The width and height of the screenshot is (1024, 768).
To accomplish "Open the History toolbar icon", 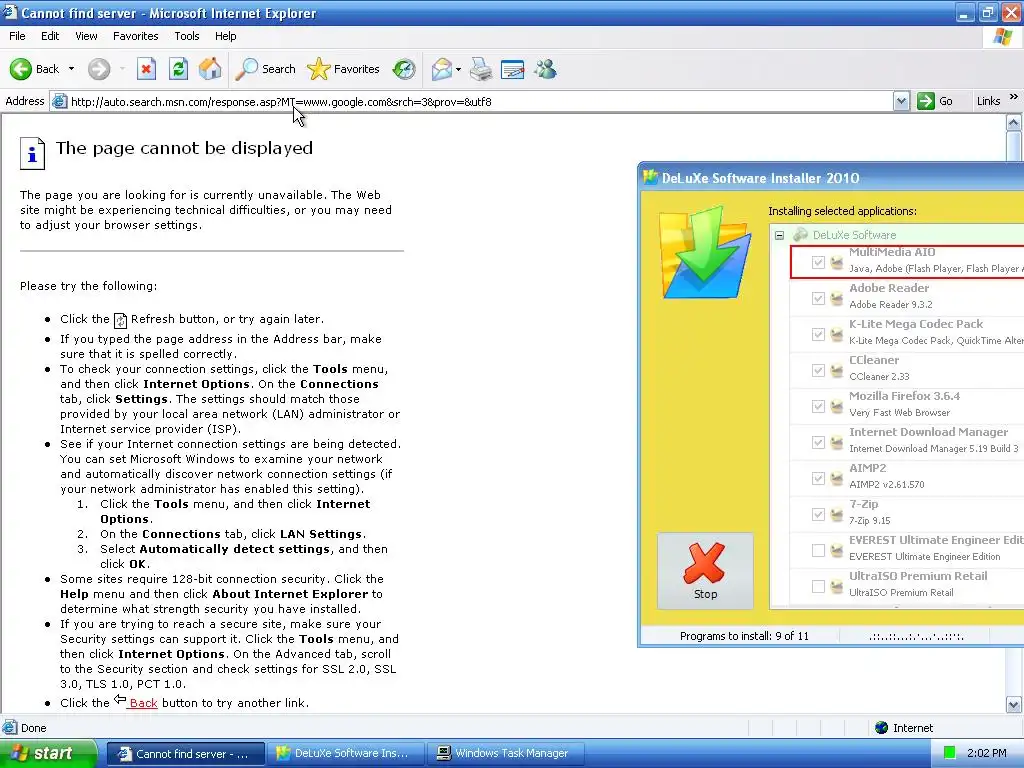I will pyautogui.click(x=404, y=69).
